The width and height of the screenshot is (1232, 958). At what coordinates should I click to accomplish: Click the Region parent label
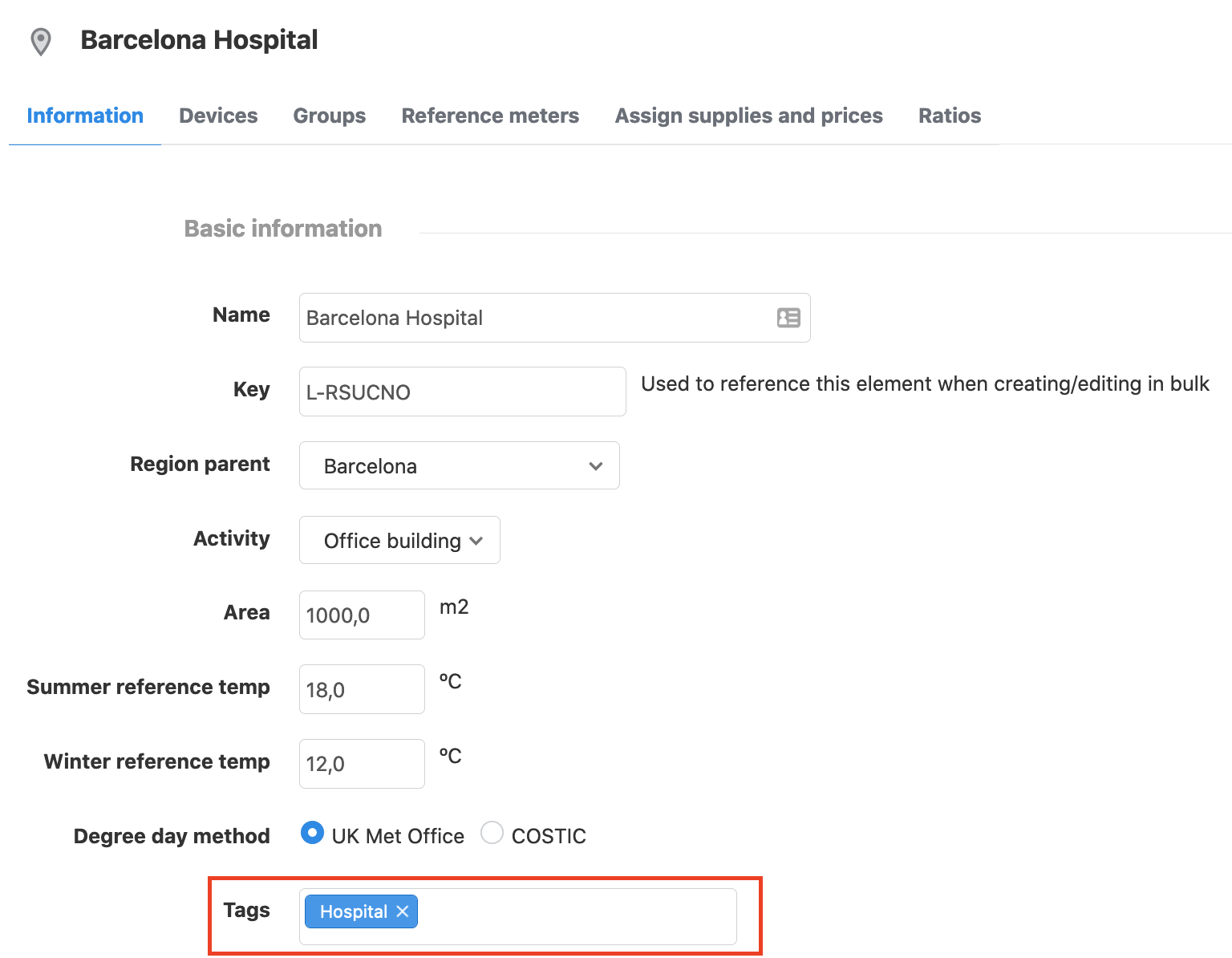coord(200,464)
